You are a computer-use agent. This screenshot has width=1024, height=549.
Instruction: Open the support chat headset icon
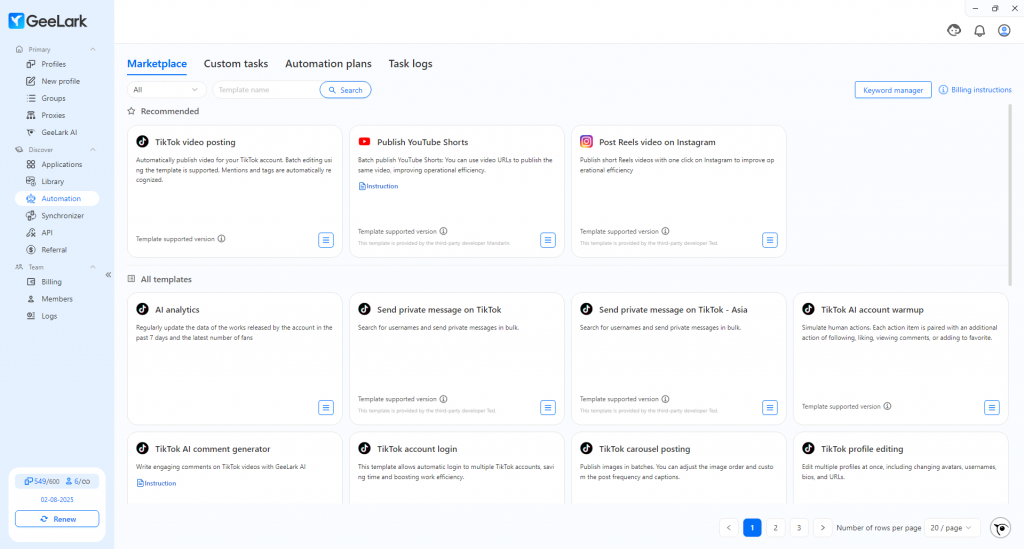pyautogui.click(x=954, y=30)
